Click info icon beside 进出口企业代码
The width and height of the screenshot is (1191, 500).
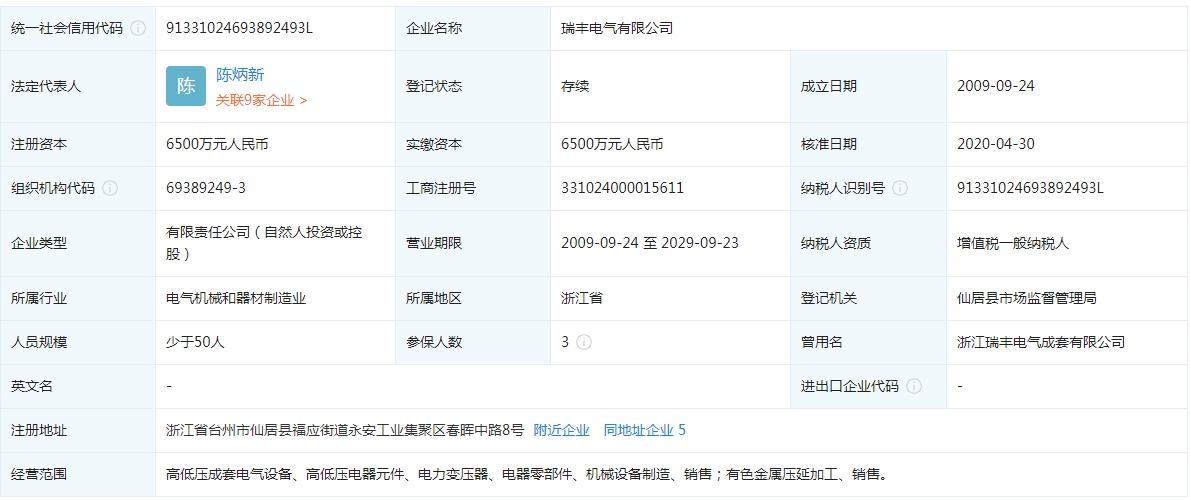(914, 386)
